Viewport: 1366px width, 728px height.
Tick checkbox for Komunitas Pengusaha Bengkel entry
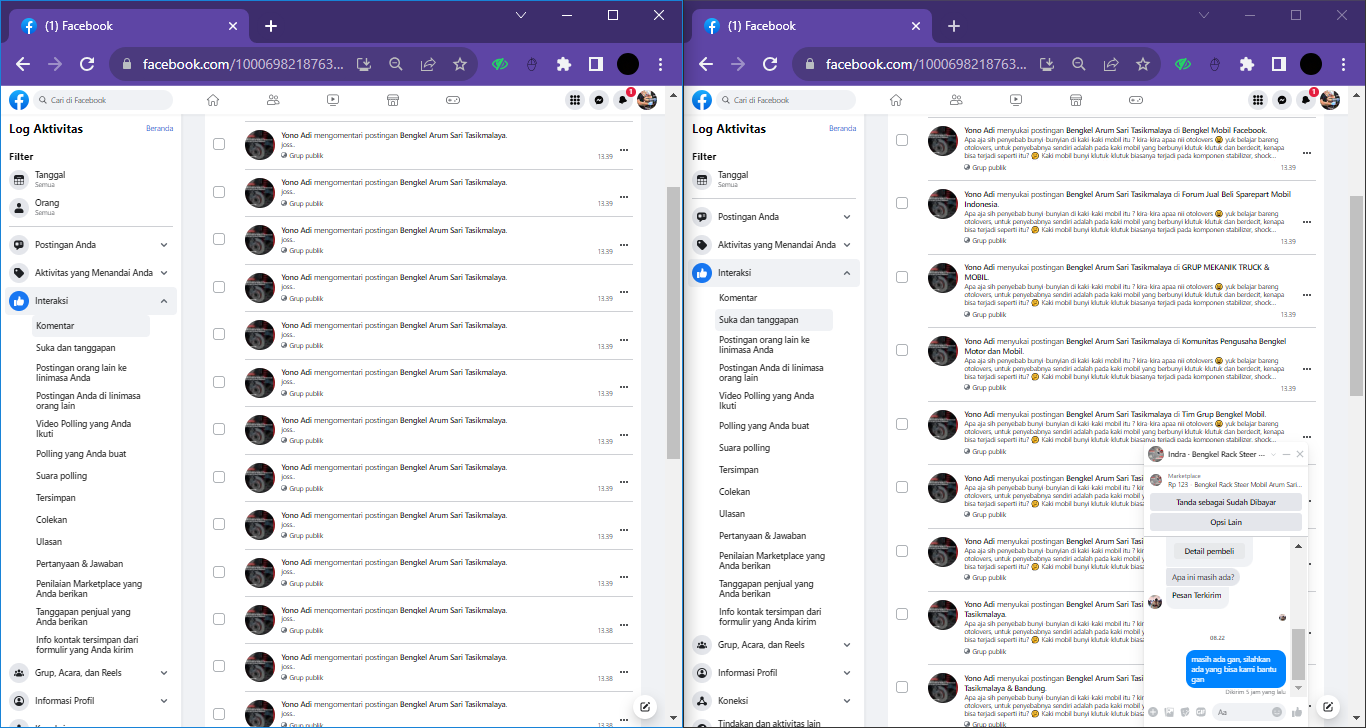902,351
